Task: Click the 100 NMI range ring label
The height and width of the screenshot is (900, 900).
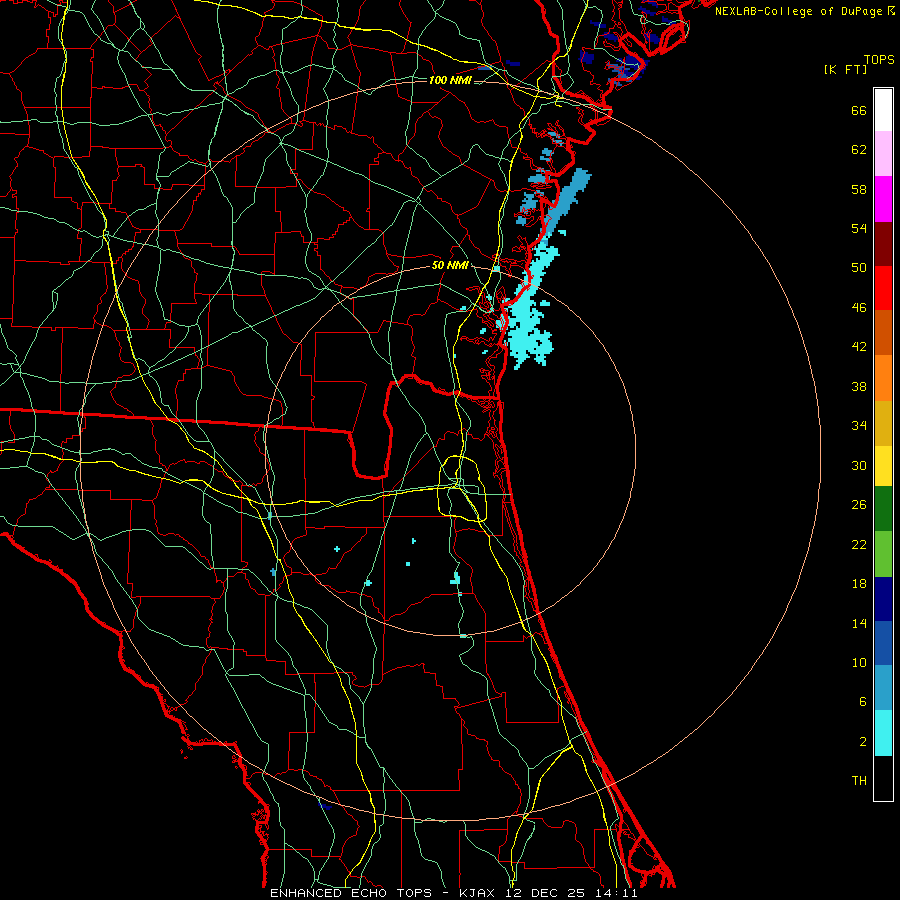Action: 450,80
